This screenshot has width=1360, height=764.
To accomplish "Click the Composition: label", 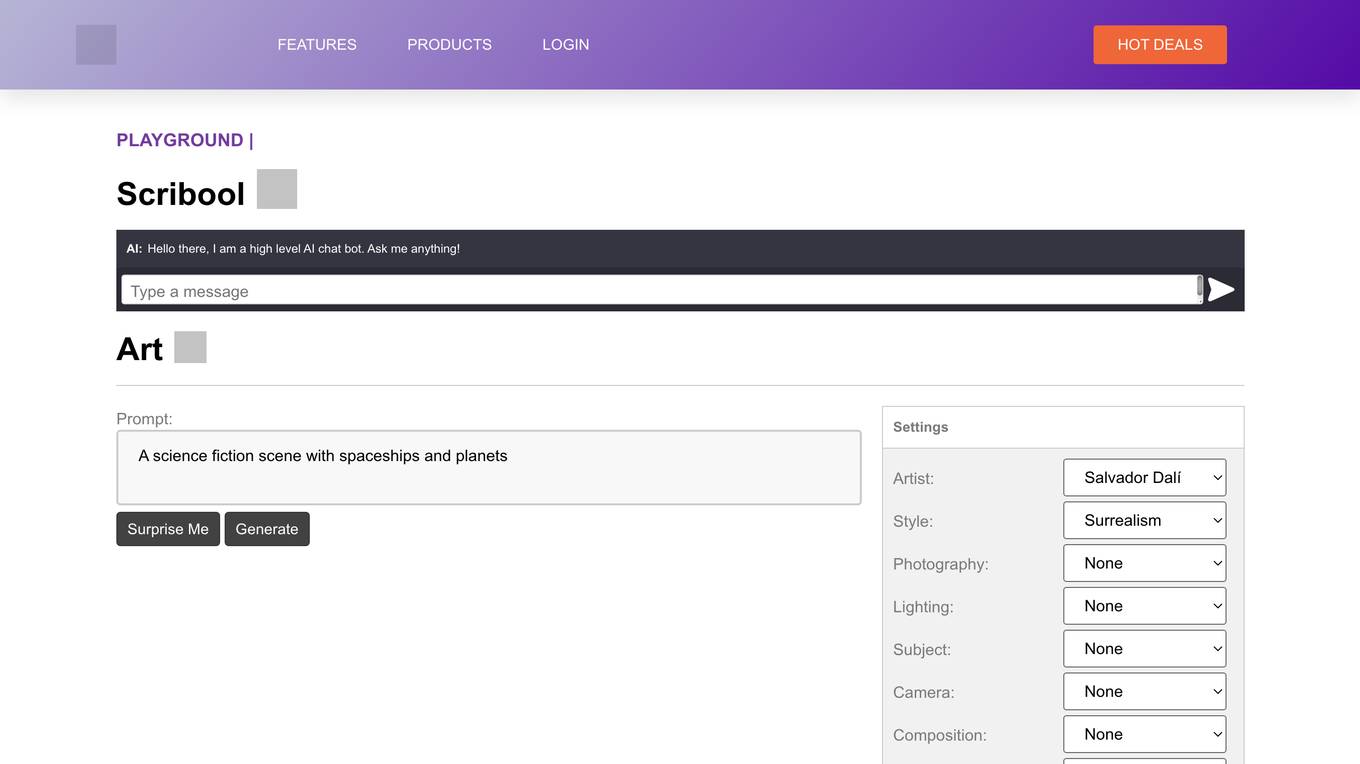I will (x=940, y=735).
